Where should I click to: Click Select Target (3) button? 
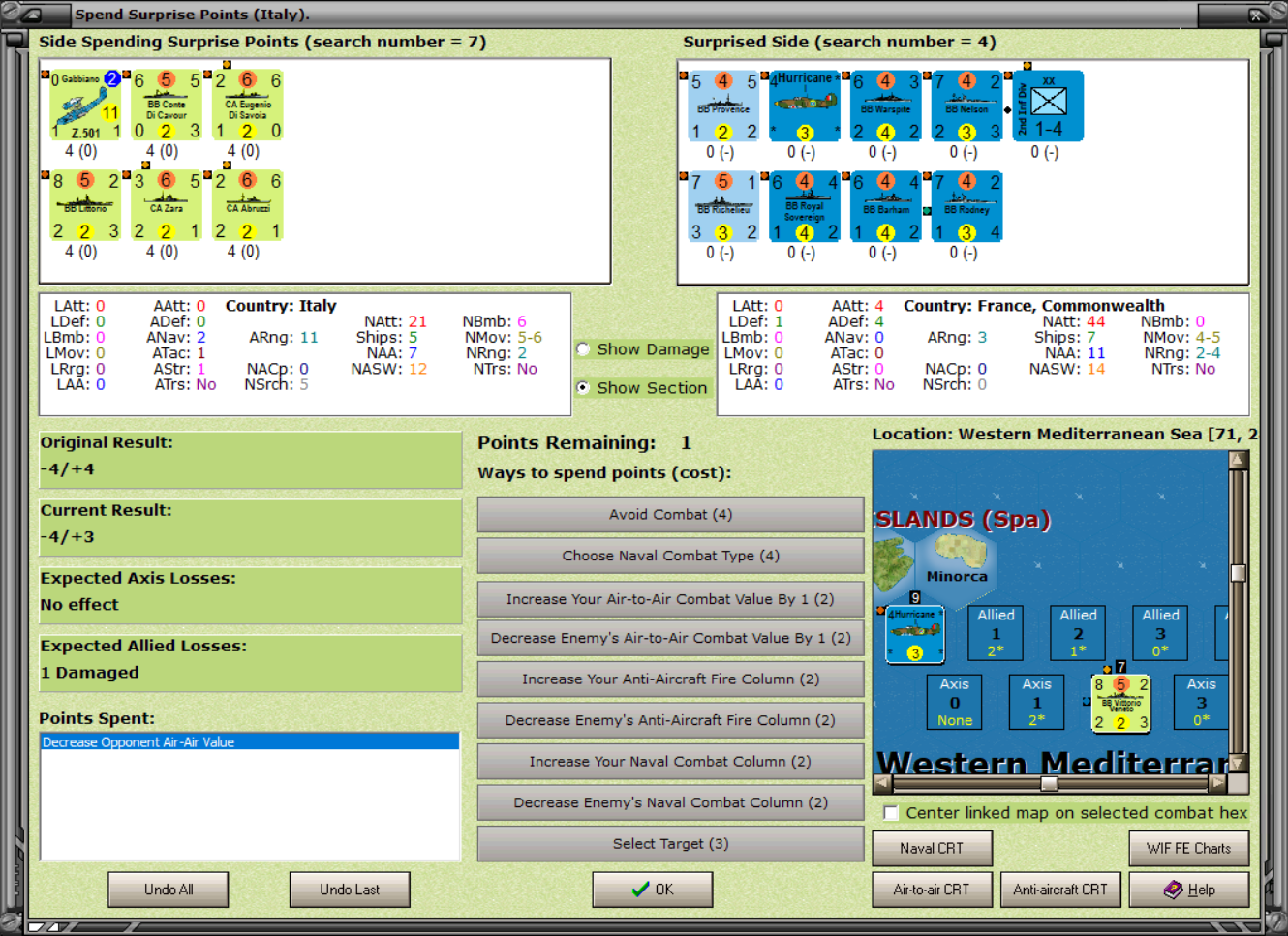point(670,844)
